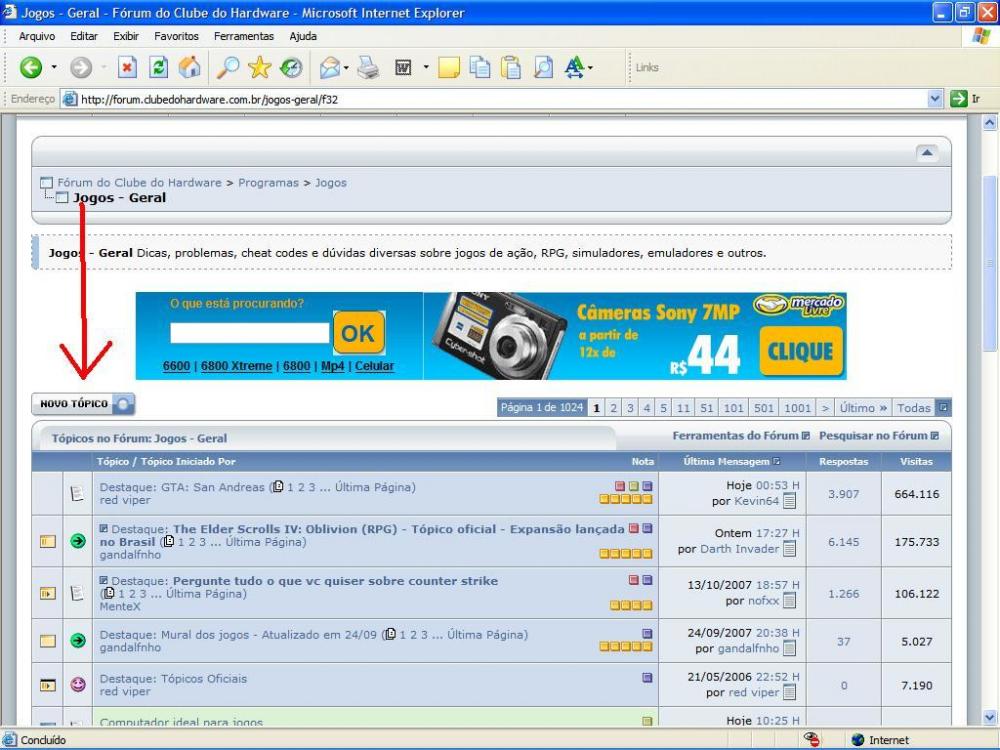Open the History clock icon
This screenshot has height=750, width=1000.
tap(291, 69)
